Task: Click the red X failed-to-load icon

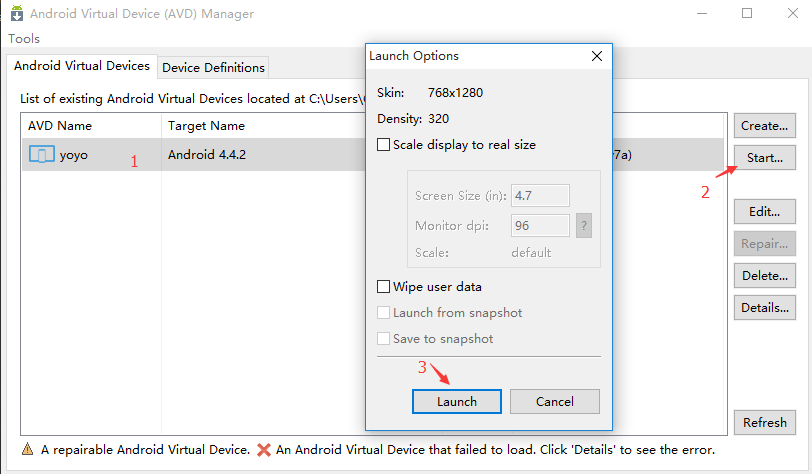Action: coord(264,450)
